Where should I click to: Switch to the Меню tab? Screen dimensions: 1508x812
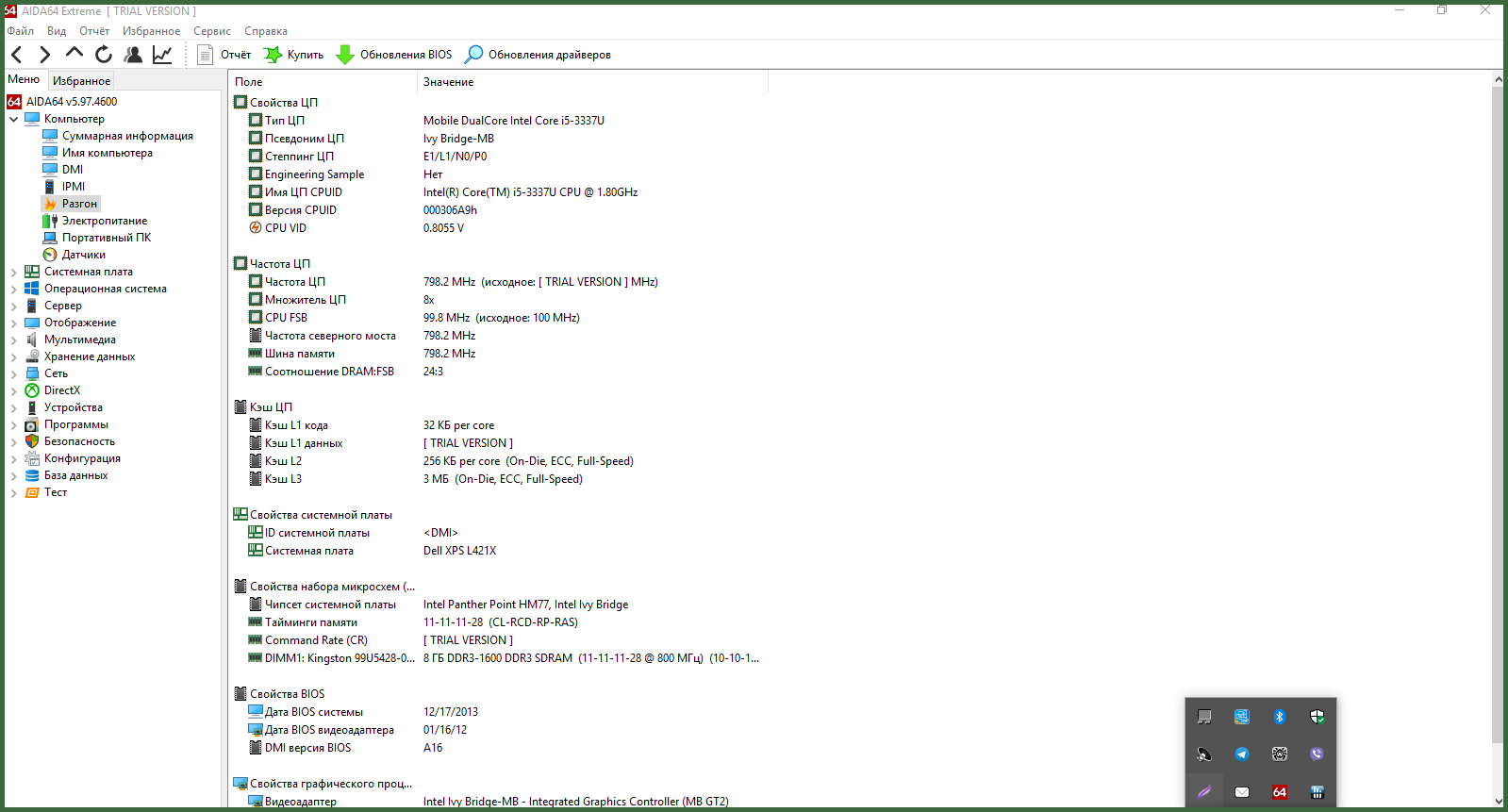pyautogui.click(x=24, y=79)
